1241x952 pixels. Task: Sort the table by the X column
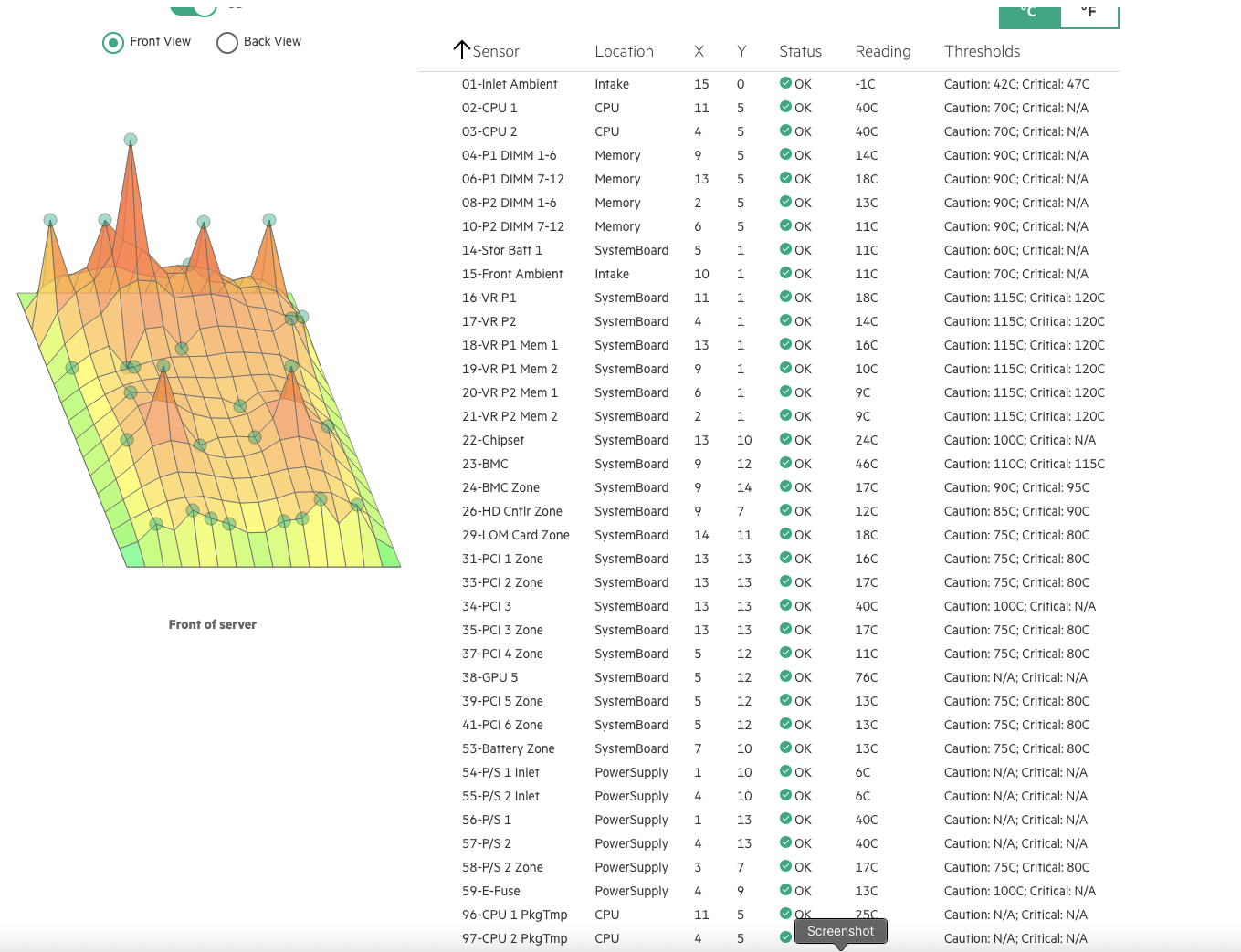[x=699, y=51]
